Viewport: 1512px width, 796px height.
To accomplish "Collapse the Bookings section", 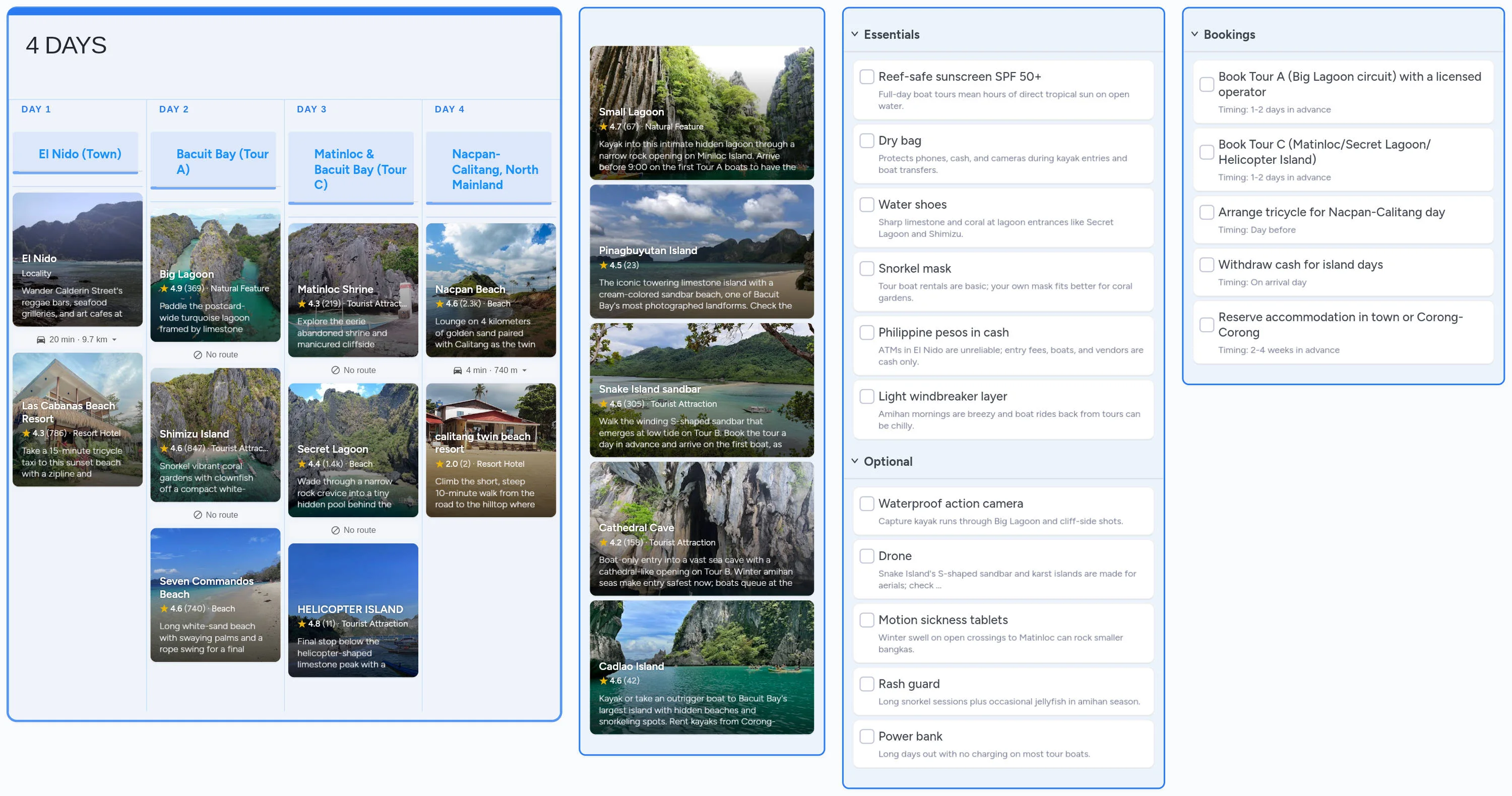I will pos(1195,35).
